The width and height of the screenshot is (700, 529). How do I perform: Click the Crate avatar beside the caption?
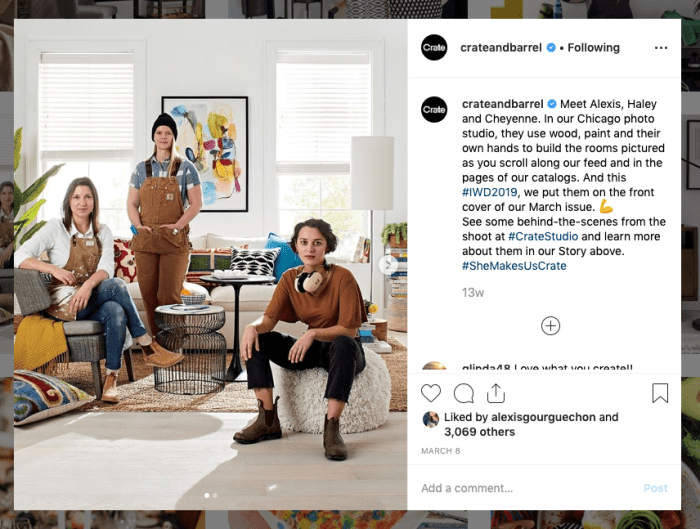[434, 109]
